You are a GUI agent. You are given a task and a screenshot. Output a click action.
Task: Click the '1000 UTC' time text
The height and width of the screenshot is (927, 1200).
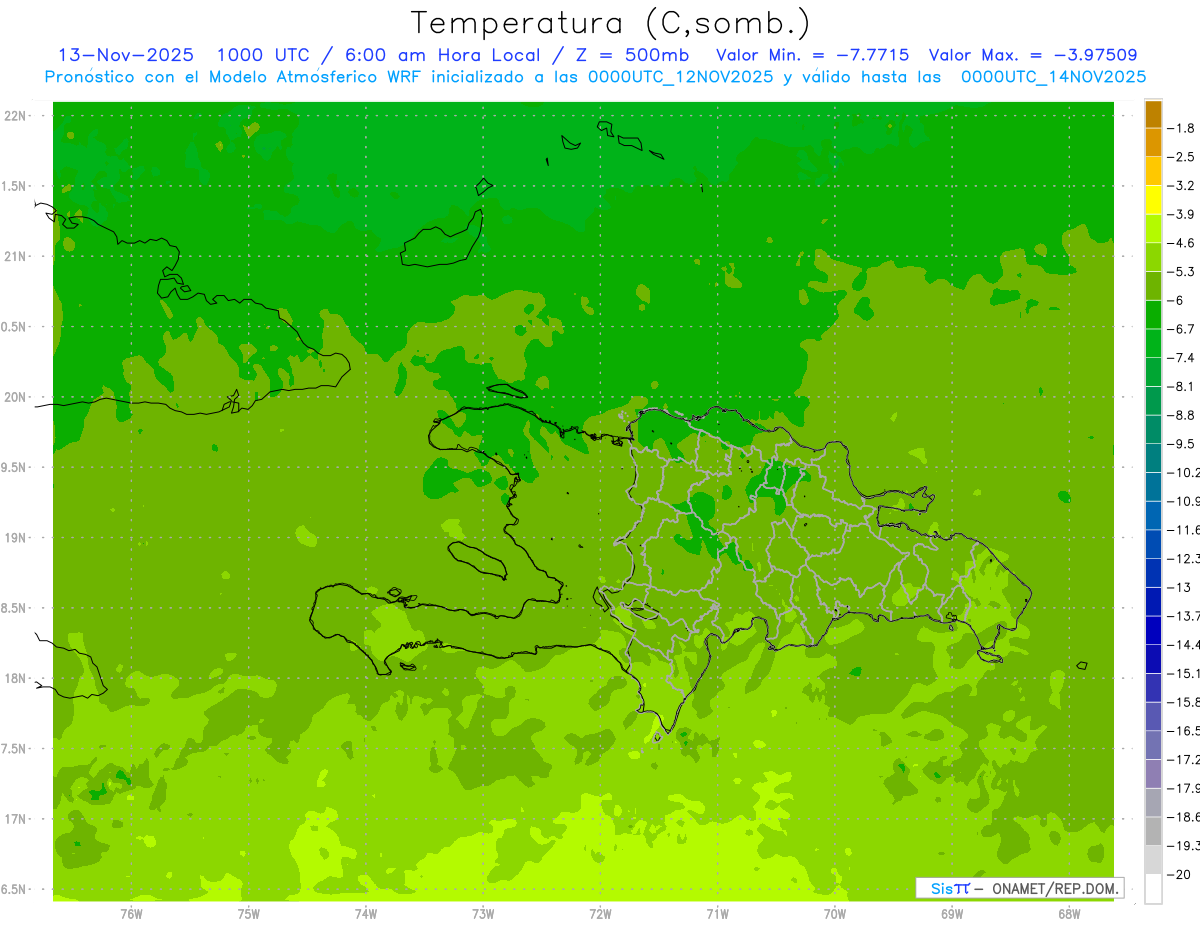tap(262, 55)
